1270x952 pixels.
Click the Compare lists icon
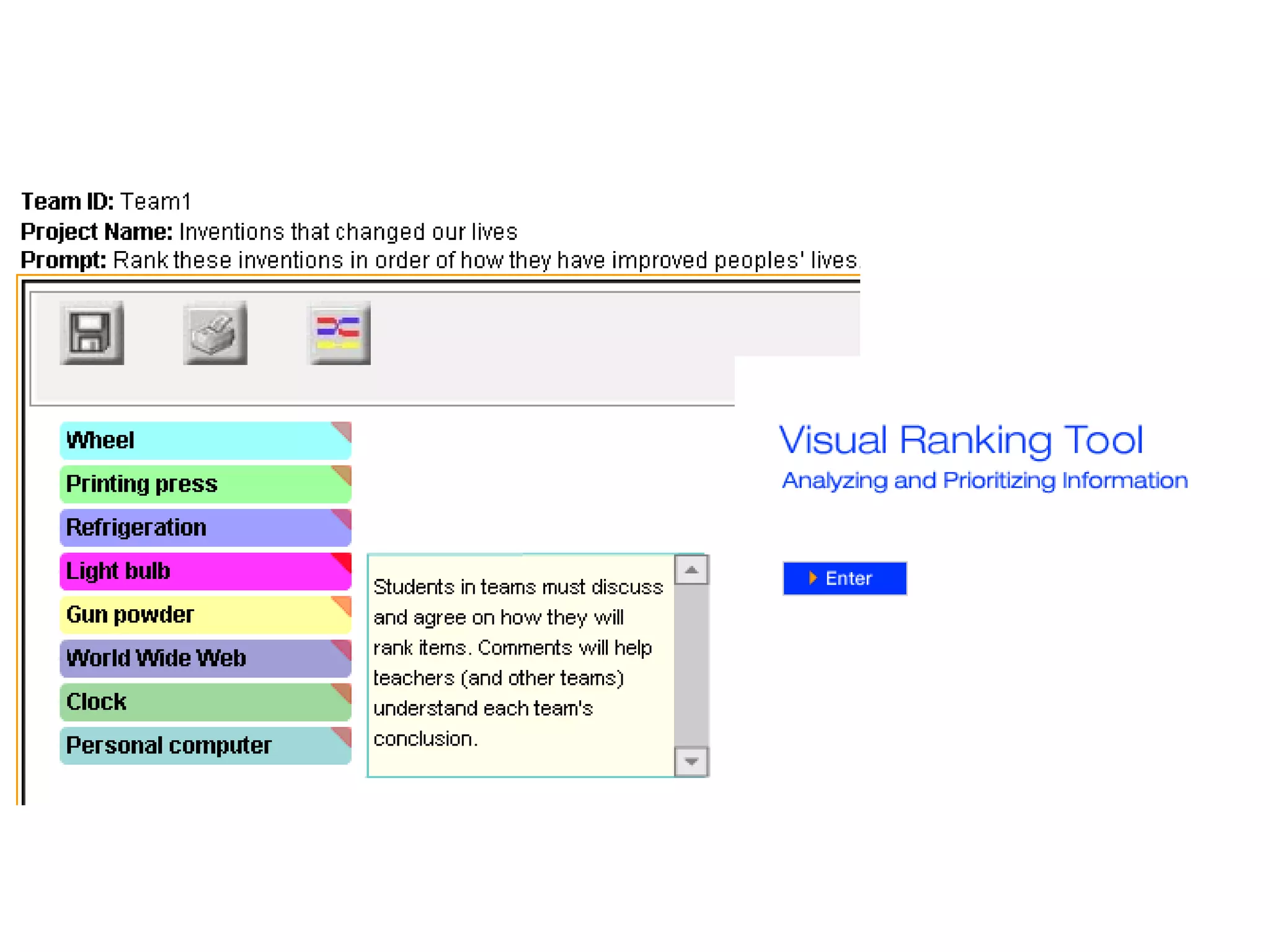coord(339,333)
